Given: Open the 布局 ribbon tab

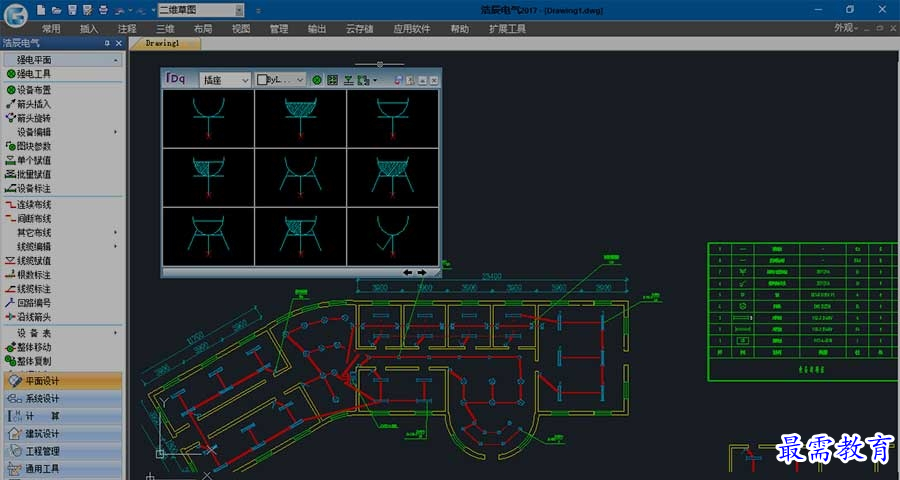Looking at the screenshot, I should tap(203, 29).
